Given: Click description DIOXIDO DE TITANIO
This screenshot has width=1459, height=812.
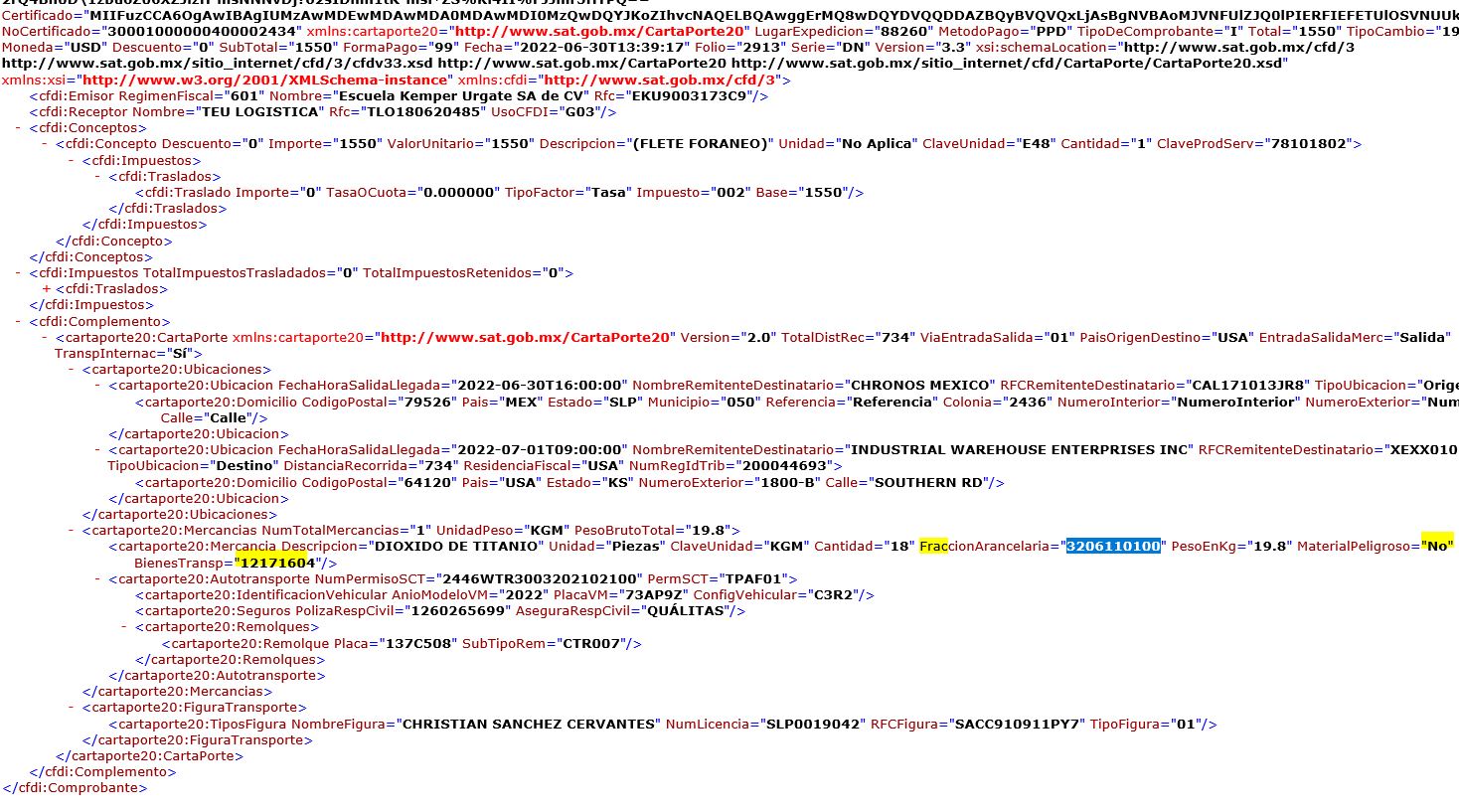Looking at the screenshot, I should tap(456, 547).
